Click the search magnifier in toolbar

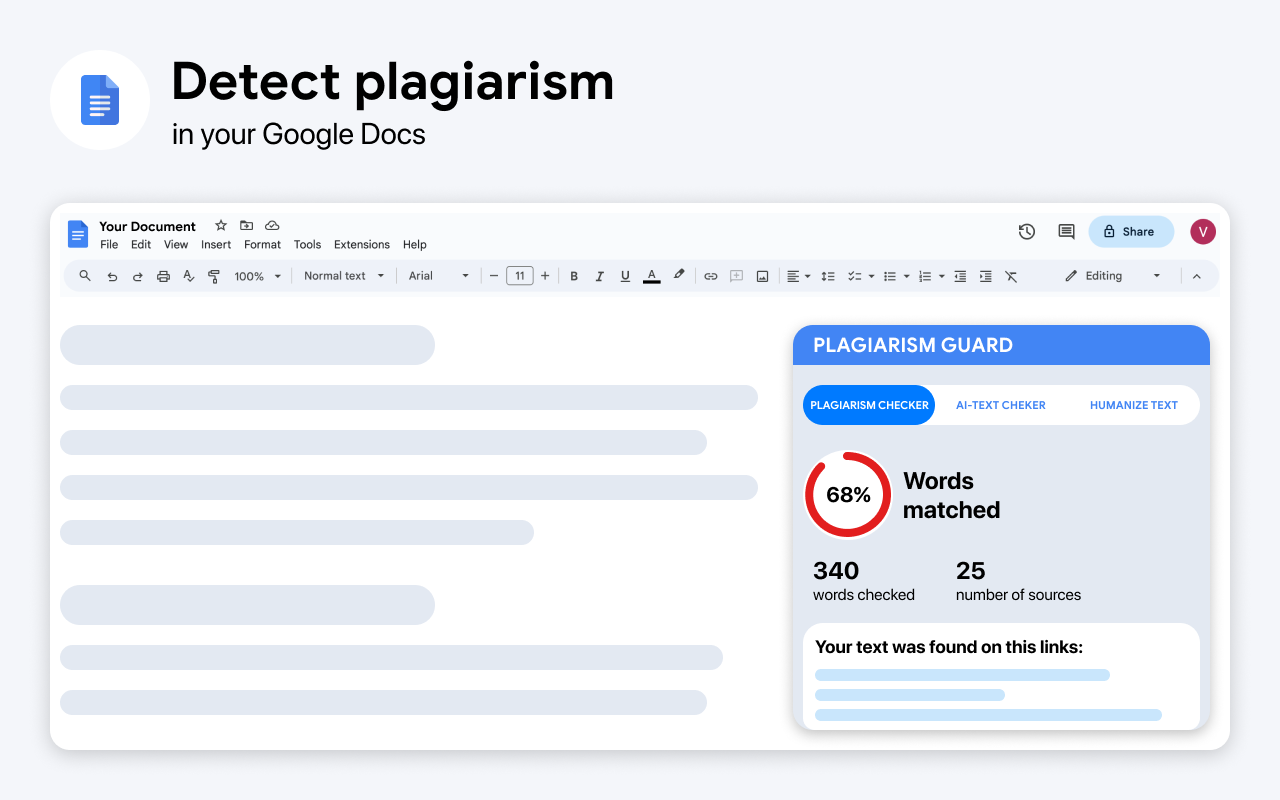point(85,276)
